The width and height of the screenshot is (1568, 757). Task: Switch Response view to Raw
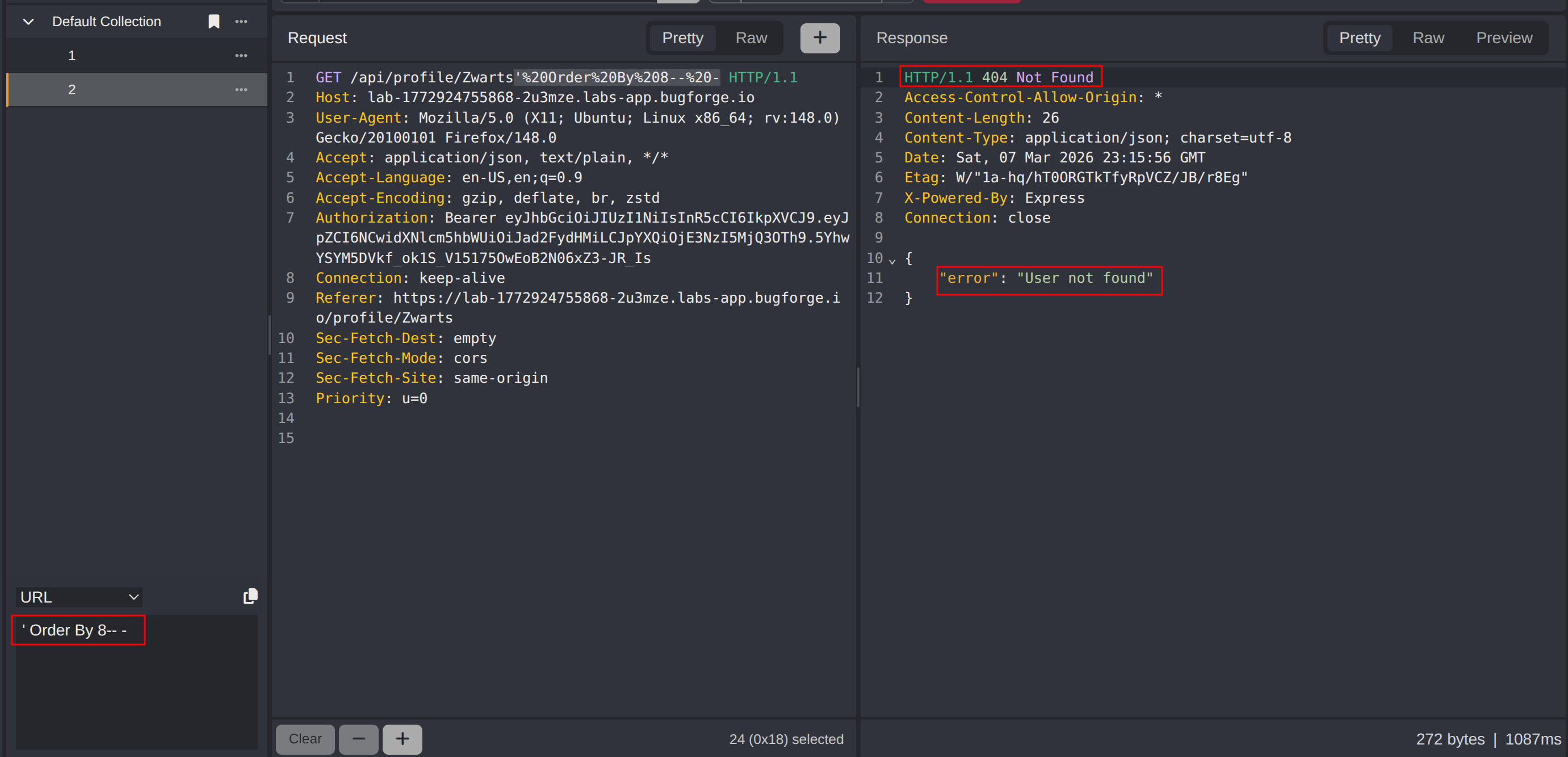pyautogui.click(x=1427, y=37)
